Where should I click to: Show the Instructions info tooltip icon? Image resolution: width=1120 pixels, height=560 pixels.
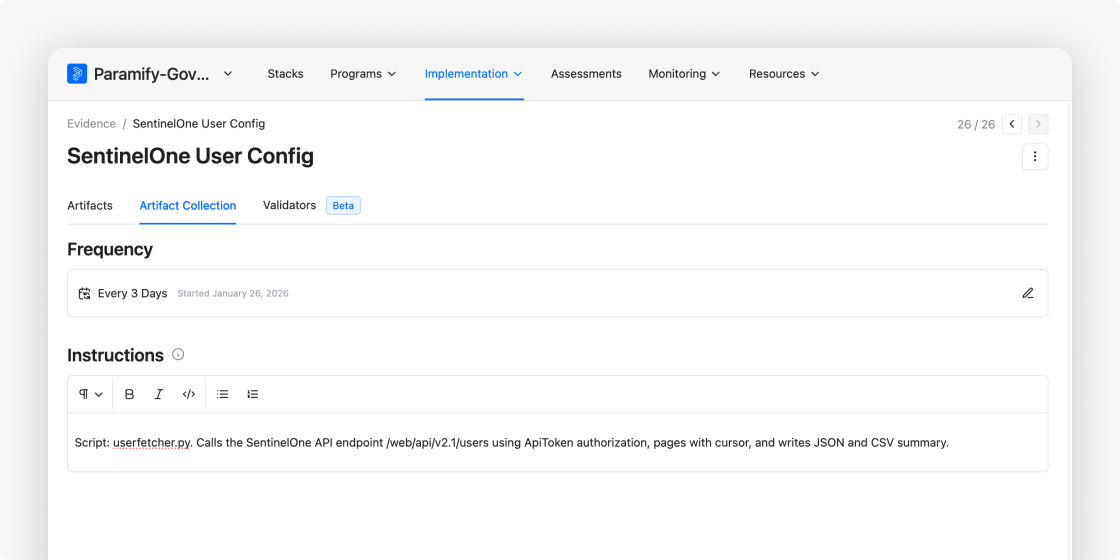coord(178,354)
